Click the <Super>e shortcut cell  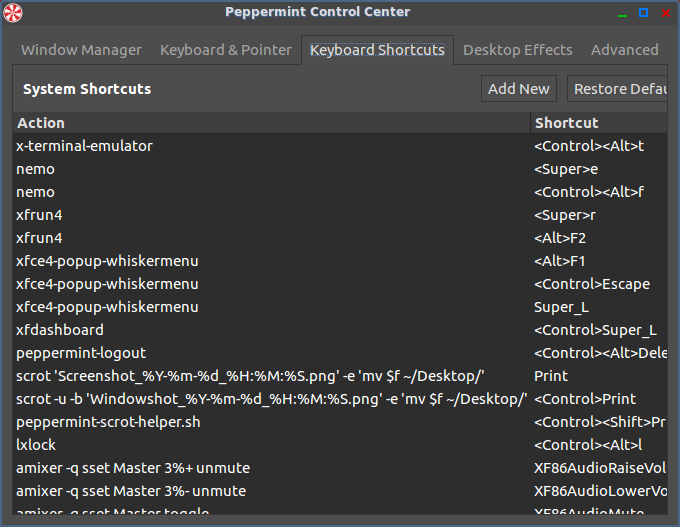(599, 169)
